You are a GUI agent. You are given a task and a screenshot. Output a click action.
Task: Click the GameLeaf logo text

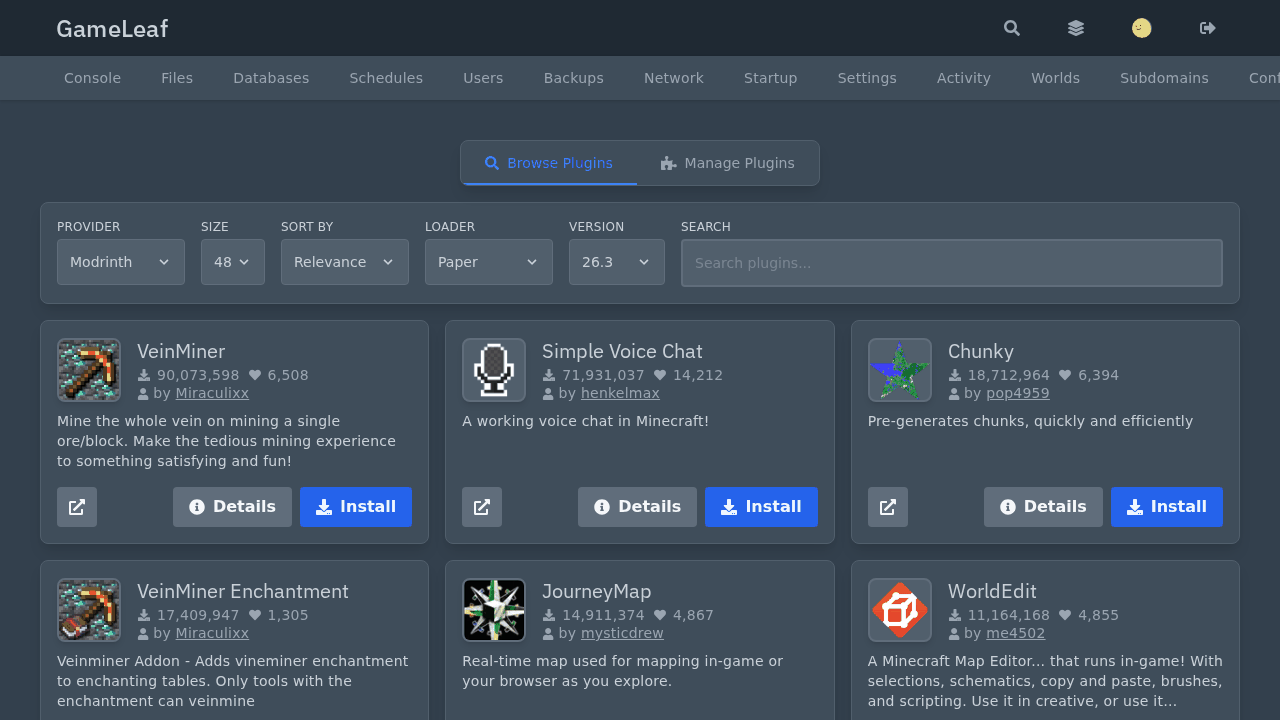tap(112, 28)
